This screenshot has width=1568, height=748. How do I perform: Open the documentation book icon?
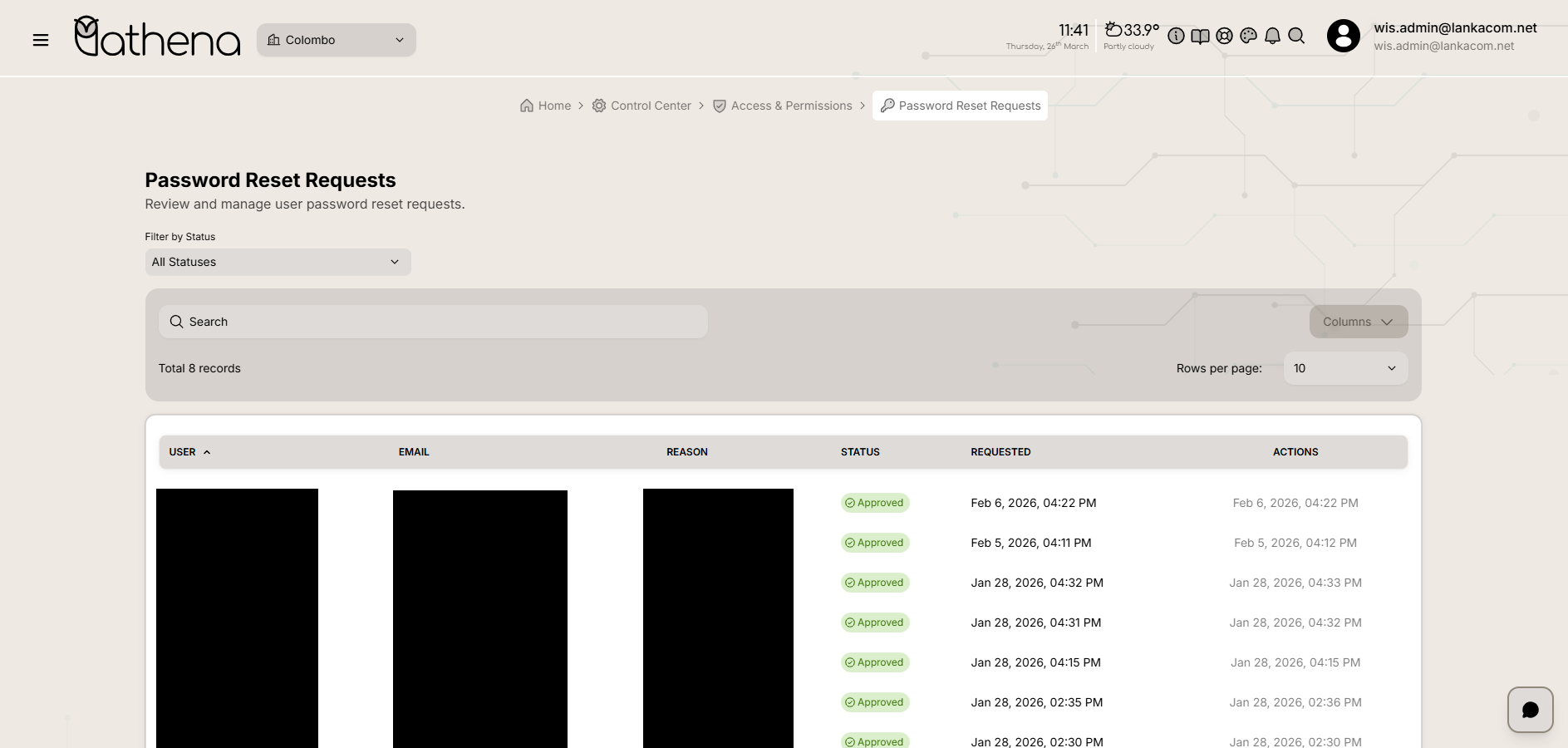pos(1200,36)
